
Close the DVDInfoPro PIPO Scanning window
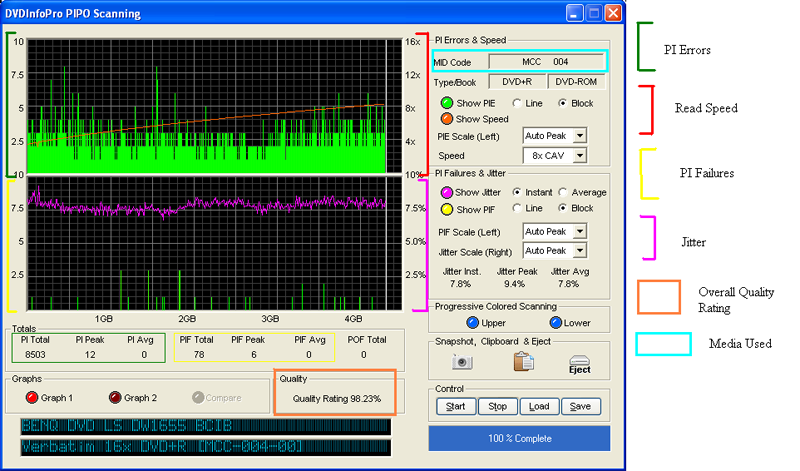click(614, 13)
